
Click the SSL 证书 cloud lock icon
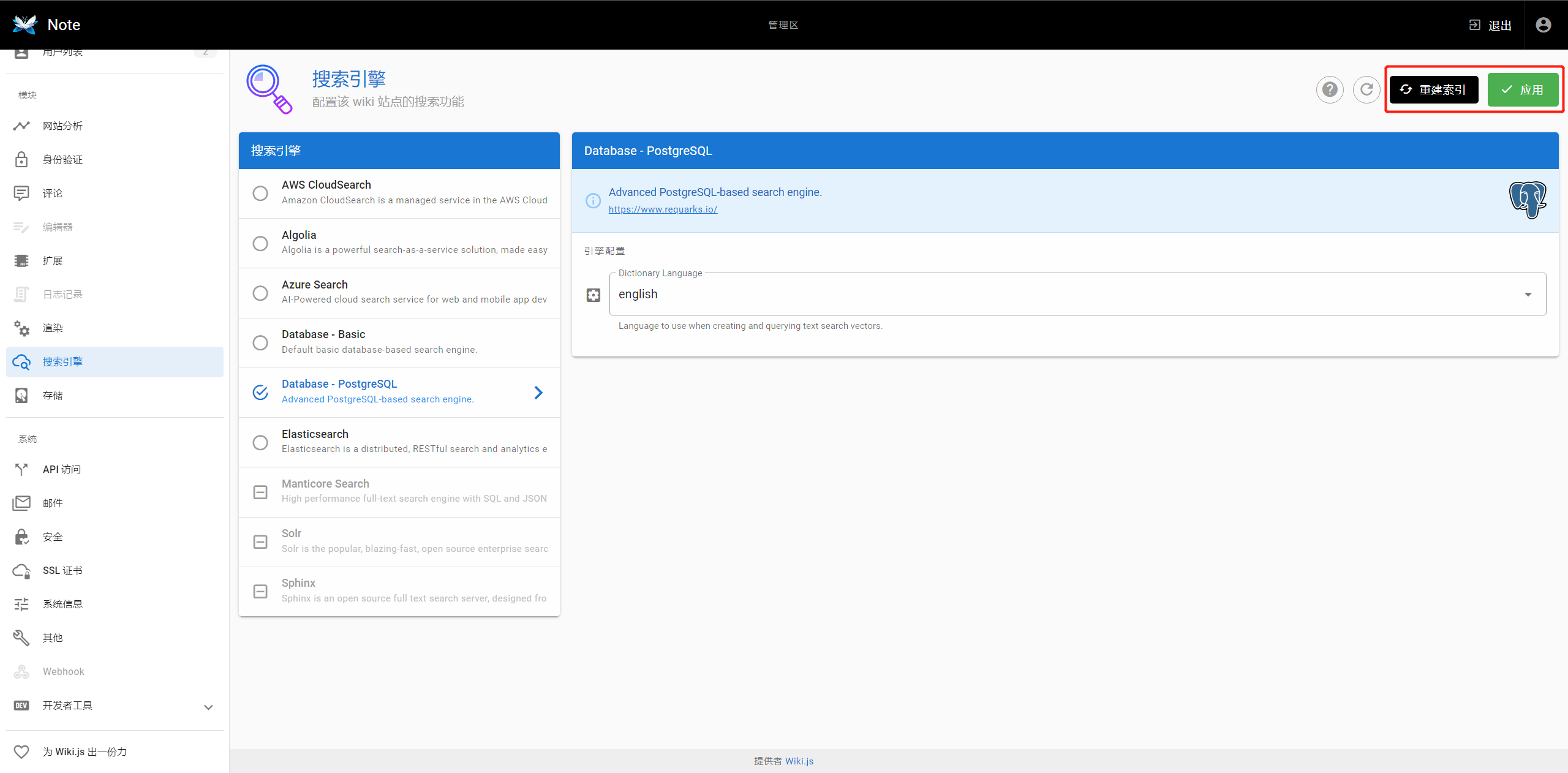tap(21, 571)
